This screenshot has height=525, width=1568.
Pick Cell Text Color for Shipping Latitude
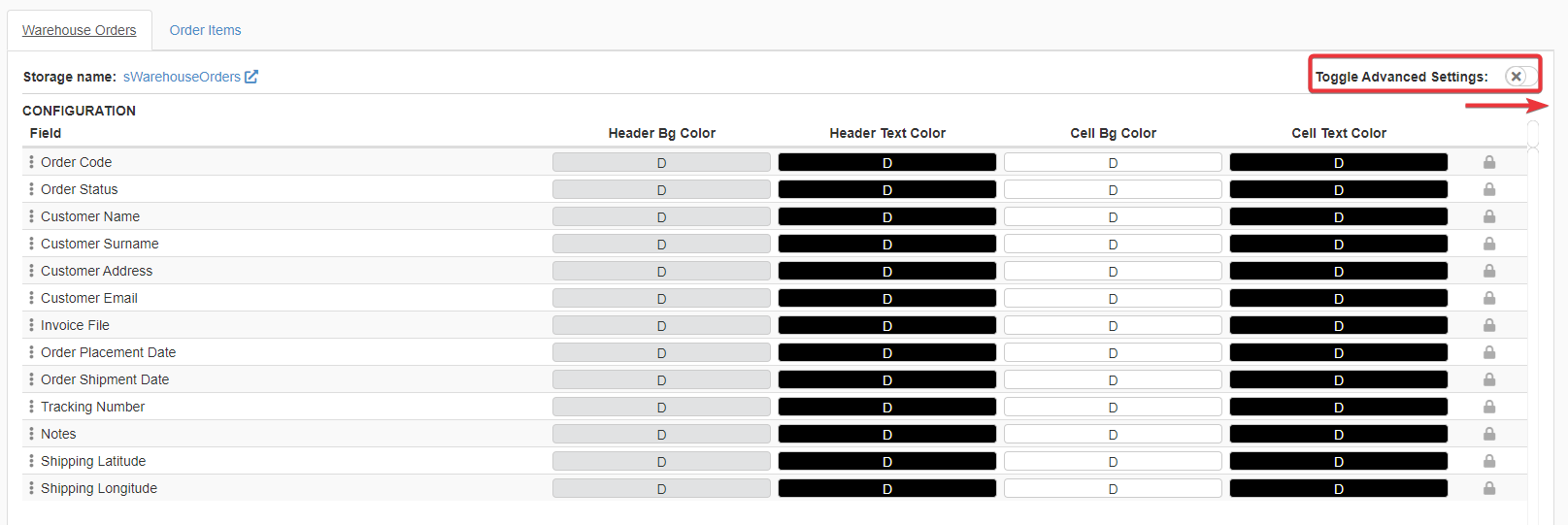1338,461
